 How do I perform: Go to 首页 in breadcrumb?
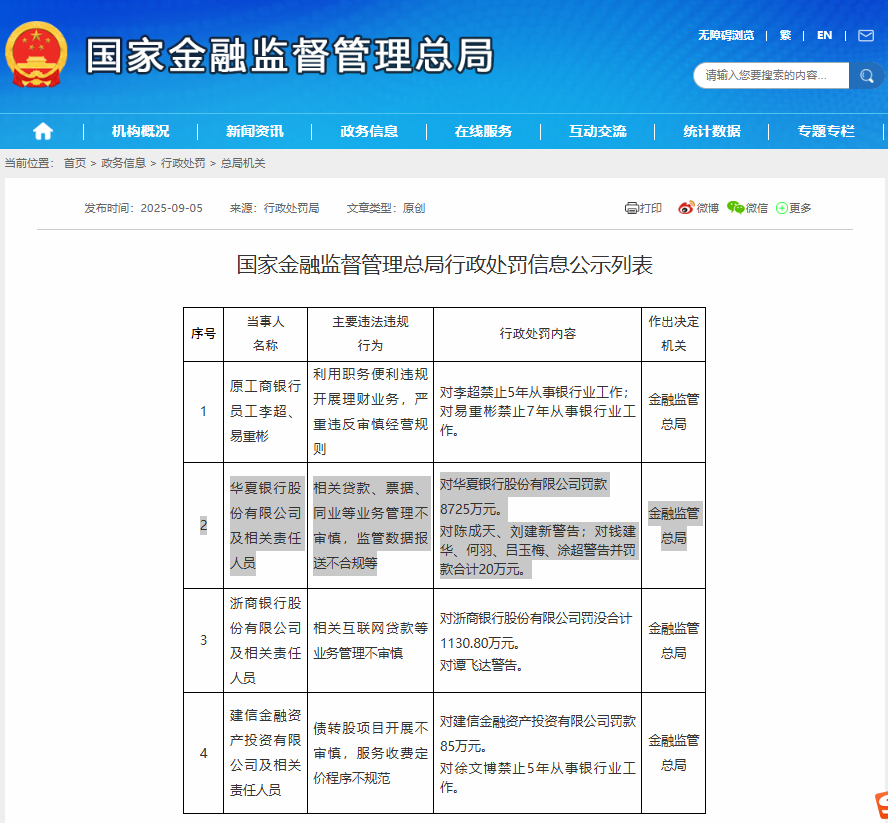[75, 163]
